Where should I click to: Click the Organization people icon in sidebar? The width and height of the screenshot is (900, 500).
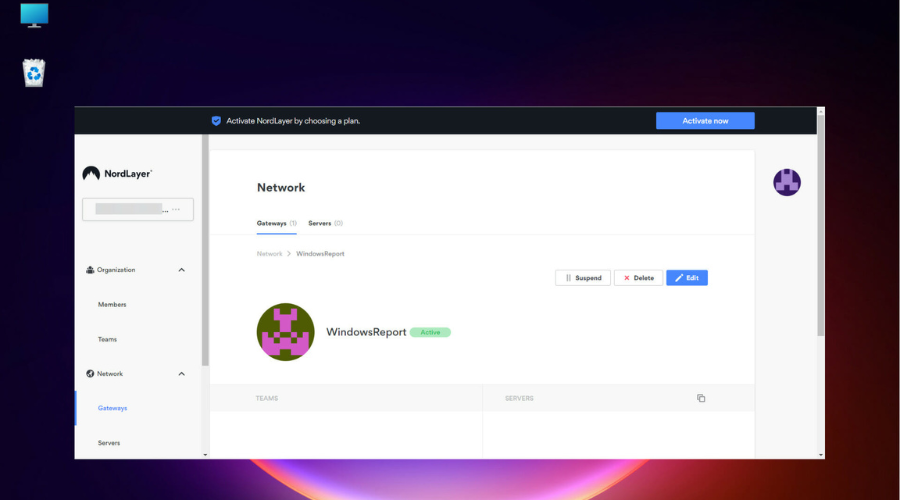click(90, 270)
